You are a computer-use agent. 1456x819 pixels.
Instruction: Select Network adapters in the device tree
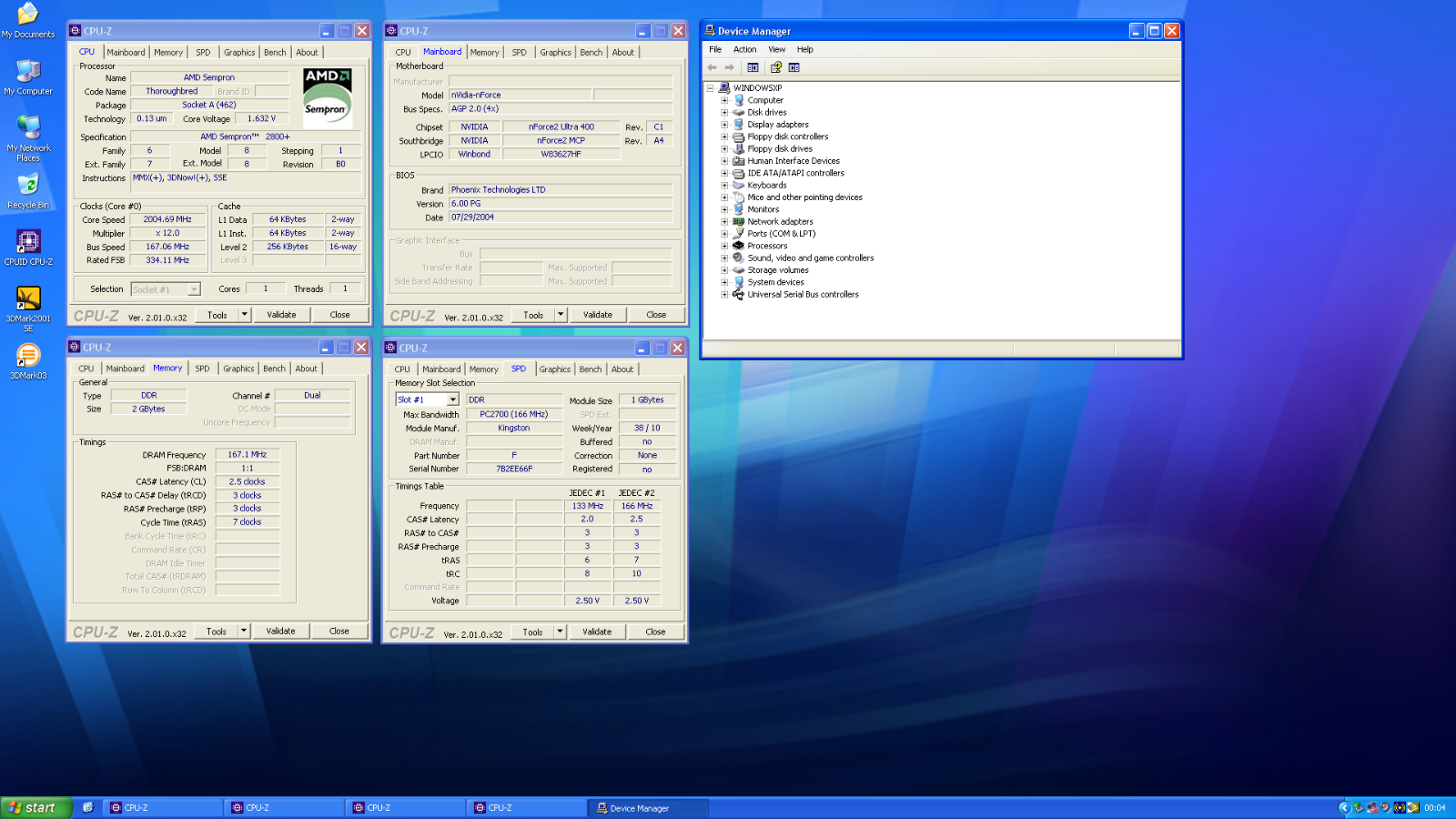pyautogui.click(x=780, y=222)
